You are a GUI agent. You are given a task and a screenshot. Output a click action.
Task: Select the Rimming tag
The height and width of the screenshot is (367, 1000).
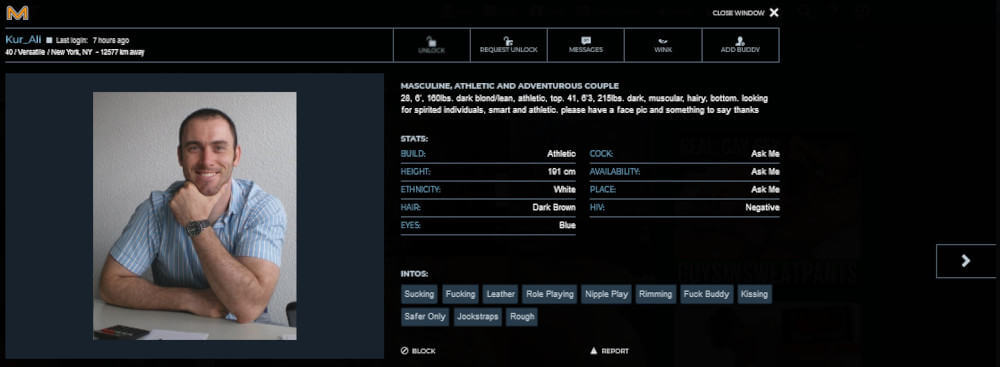tap(656, 294)
